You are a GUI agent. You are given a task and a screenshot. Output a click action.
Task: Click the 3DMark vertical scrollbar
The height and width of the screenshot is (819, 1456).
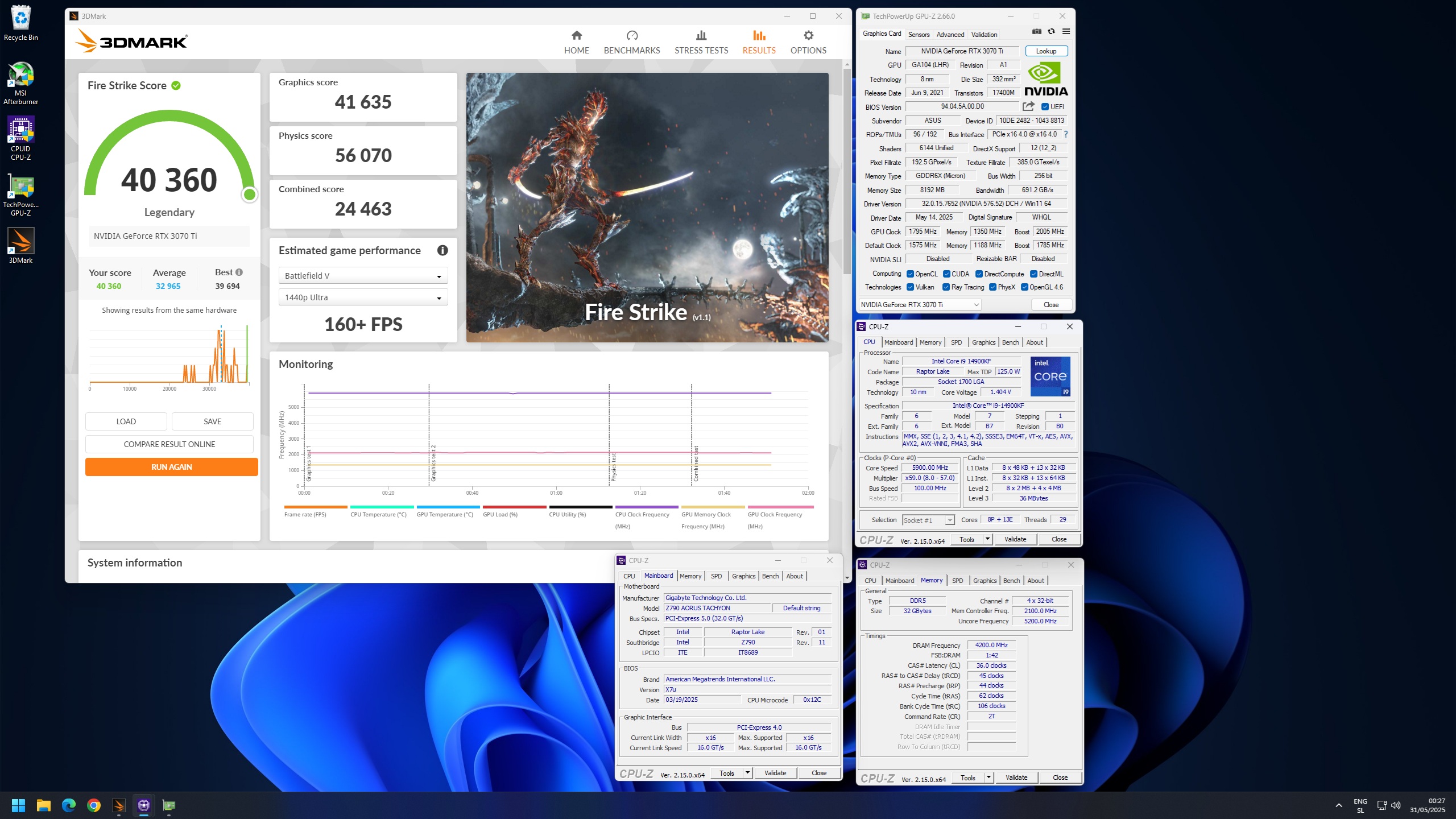coord(847,171)
